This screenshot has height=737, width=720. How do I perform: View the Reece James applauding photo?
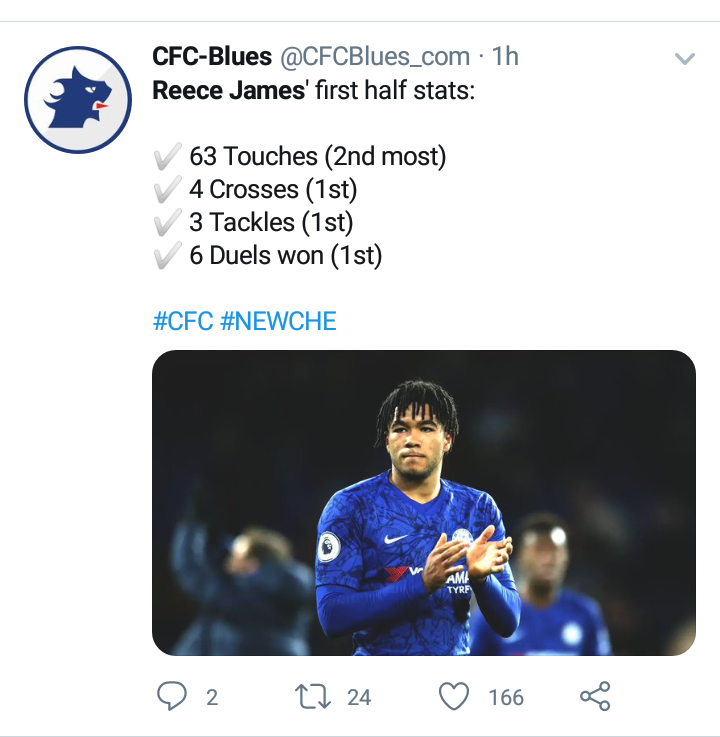tap(423, 502)
